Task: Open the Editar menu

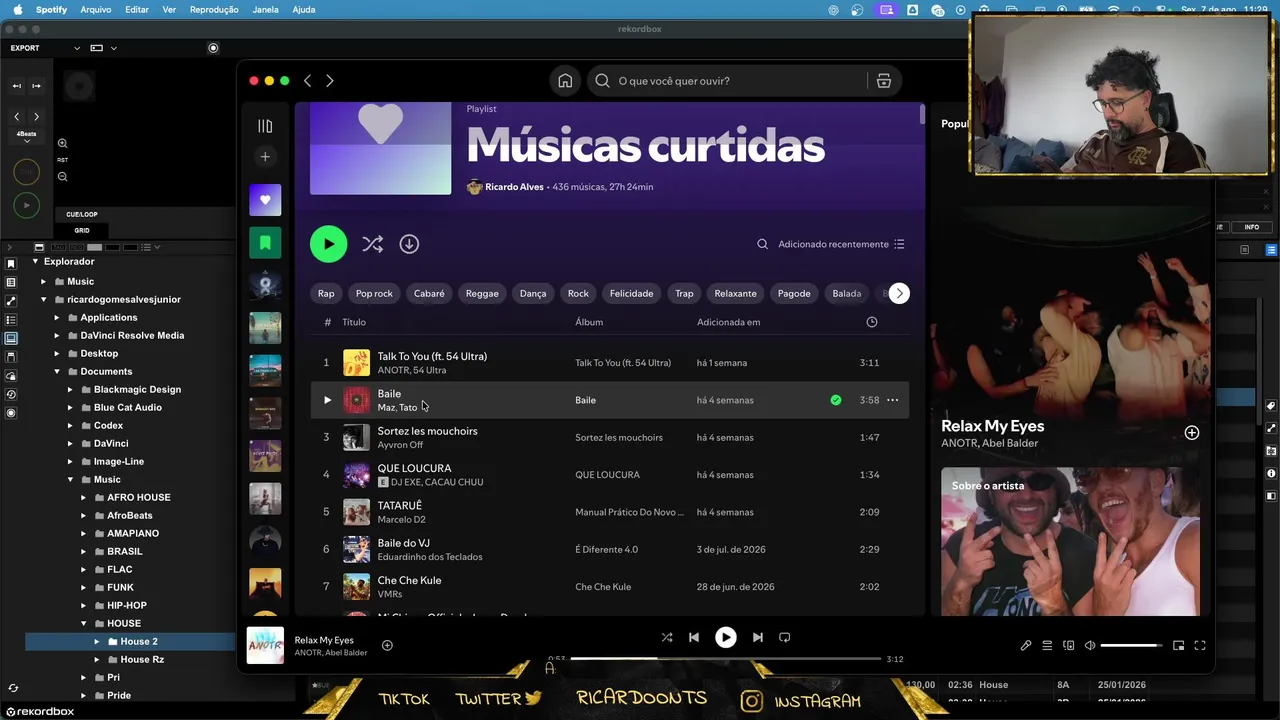Action: [x=137, y=10]
